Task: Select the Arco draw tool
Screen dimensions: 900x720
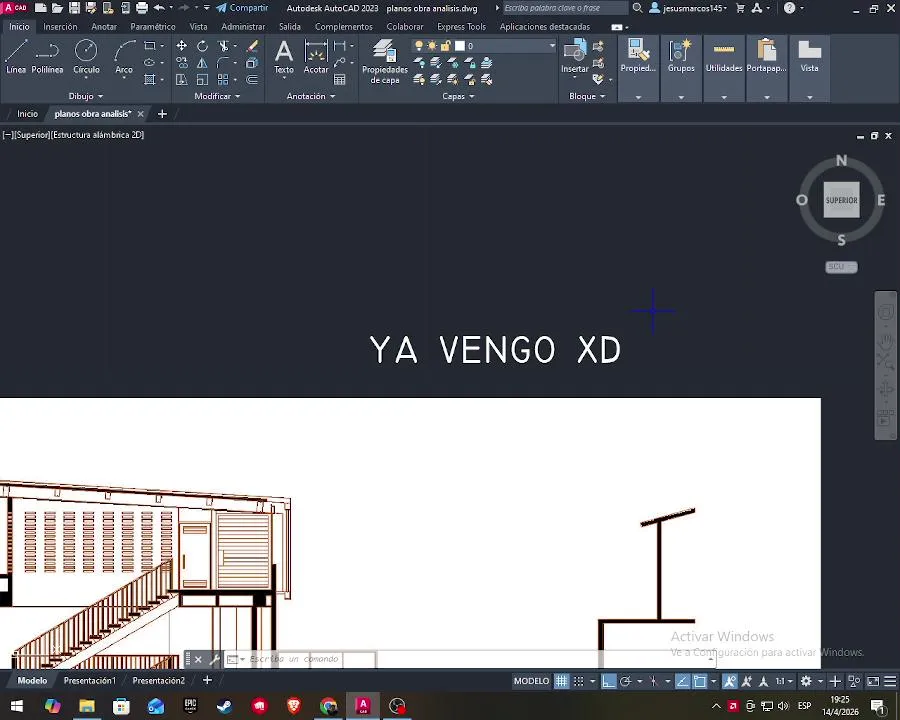Action: tap(124, 56)
